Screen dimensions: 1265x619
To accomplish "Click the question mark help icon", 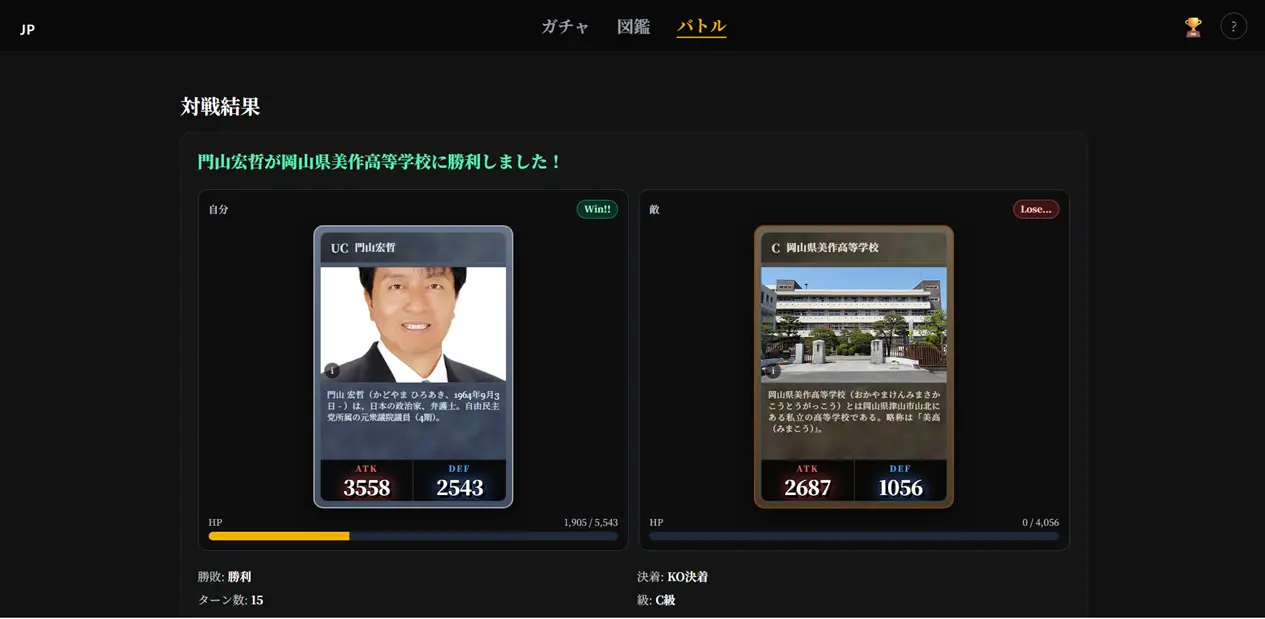I will tap(1233, 27).
